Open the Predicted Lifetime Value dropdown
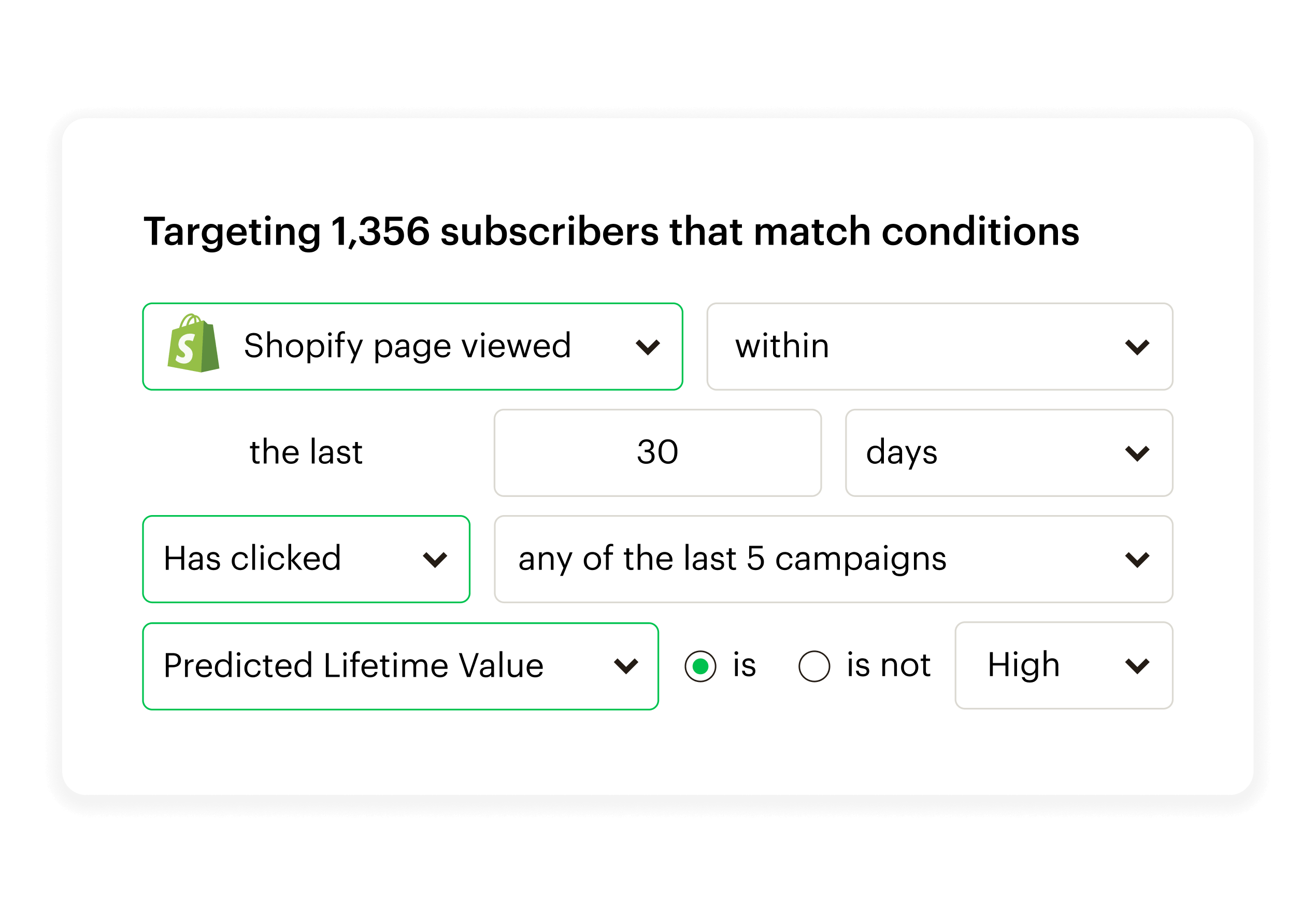1316x912 pixels. tap(400, 666)
